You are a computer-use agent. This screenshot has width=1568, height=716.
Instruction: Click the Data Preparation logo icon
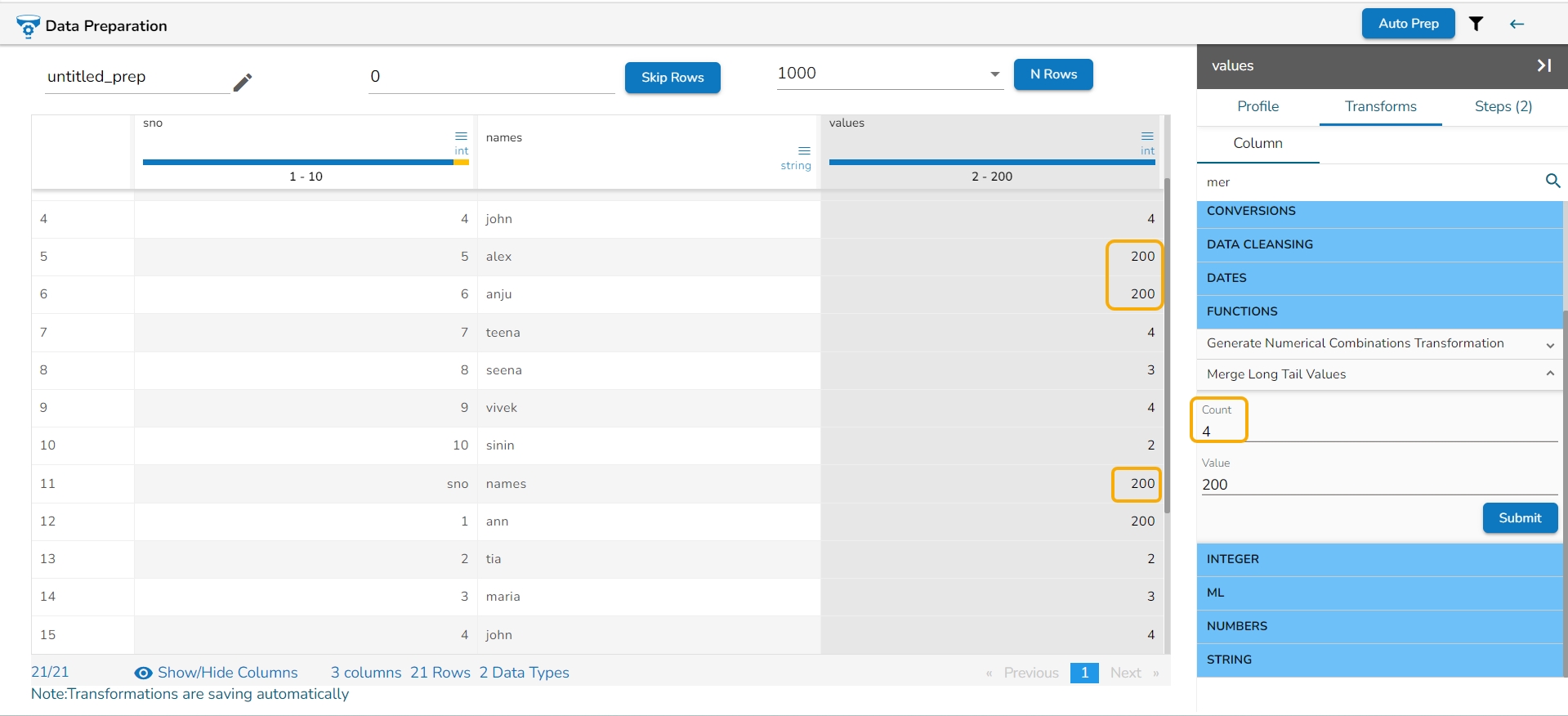pyautogui.click(x=28, y=26)
